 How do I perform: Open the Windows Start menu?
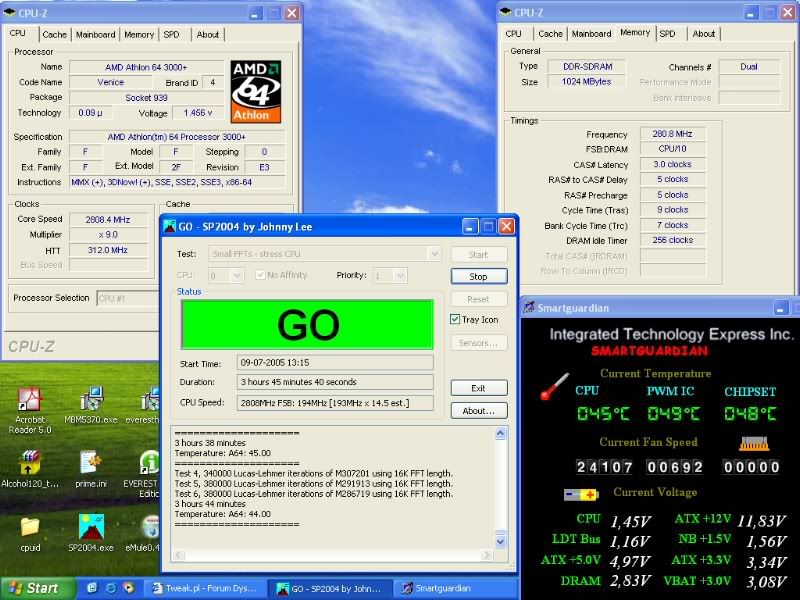click(x=38, y=588)
